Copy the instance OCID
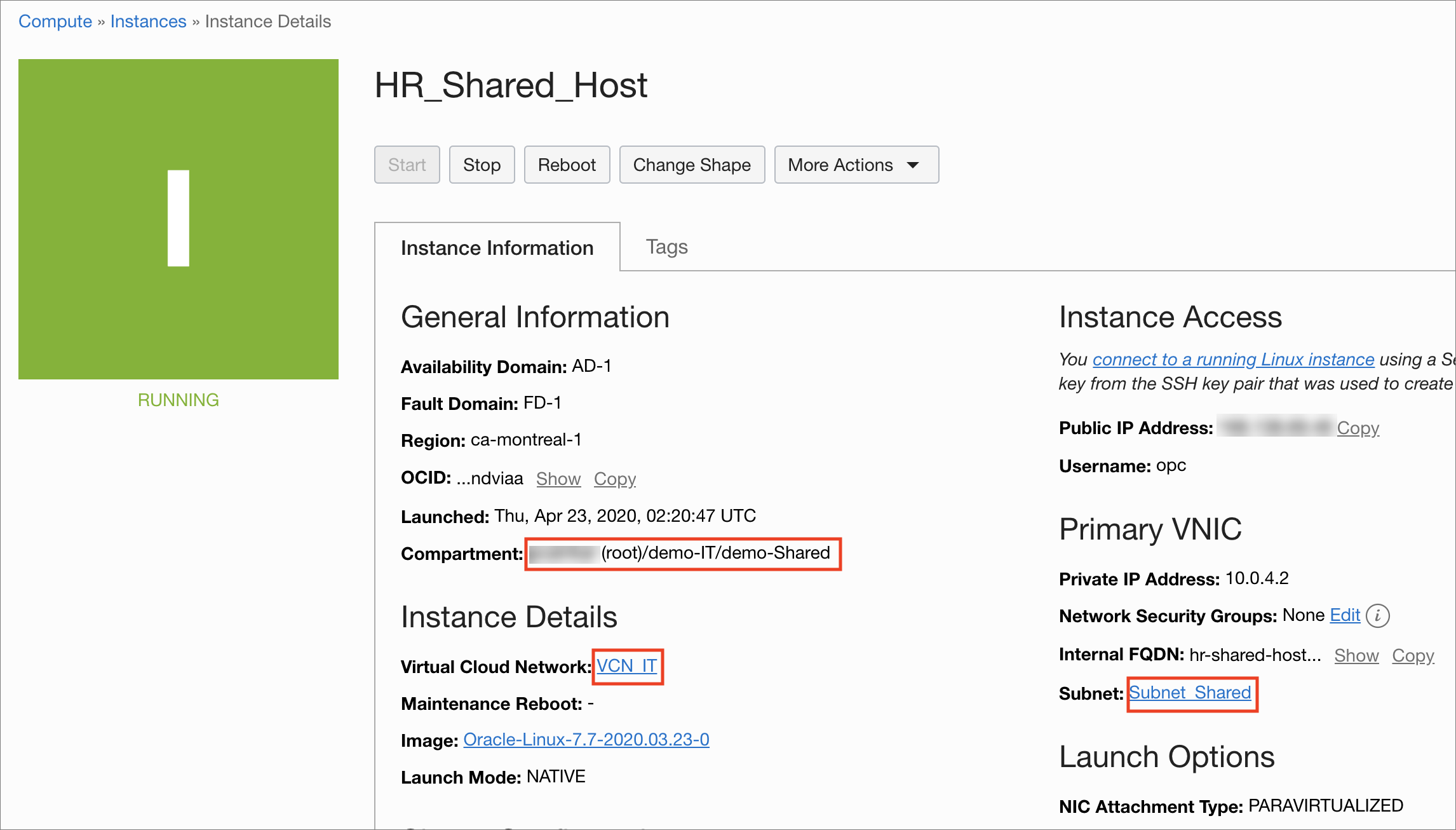 click(x=614, y=479)
